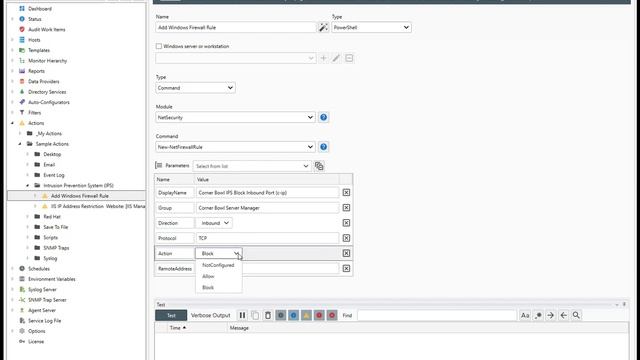Click the magnifier search icon in Find bar
Viewport: 640px width, 360px height.
(x=576, y=315)
